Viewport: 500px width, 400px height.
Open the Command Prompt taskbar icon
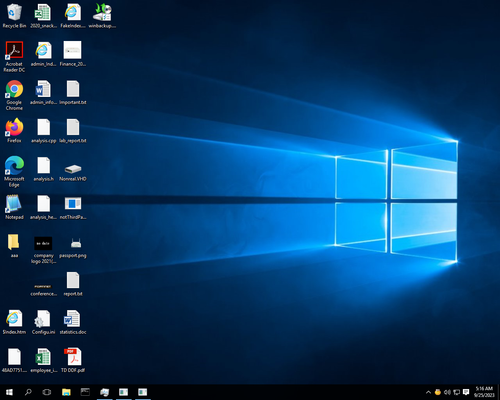click(85, 392)
